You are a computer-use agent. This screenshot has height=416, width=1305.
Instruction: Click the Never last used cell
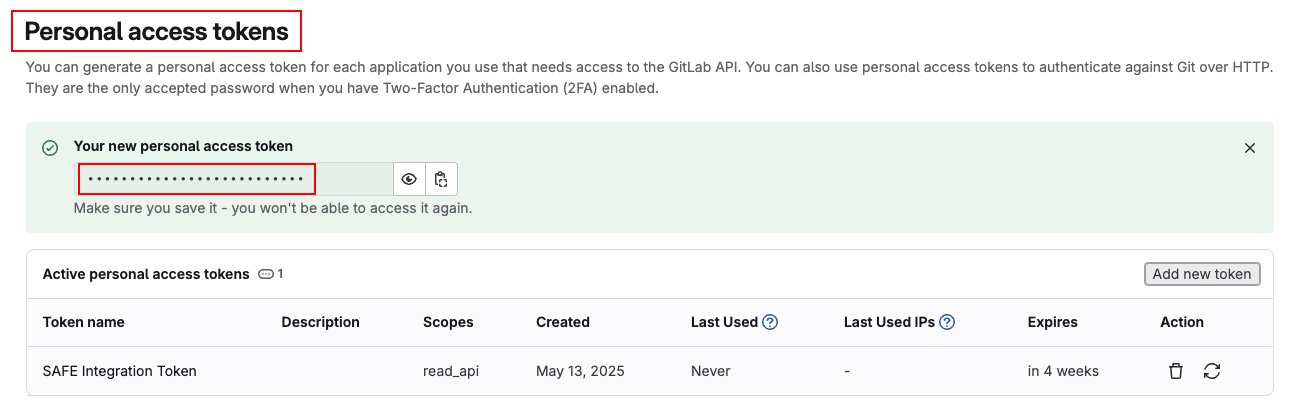711,371
